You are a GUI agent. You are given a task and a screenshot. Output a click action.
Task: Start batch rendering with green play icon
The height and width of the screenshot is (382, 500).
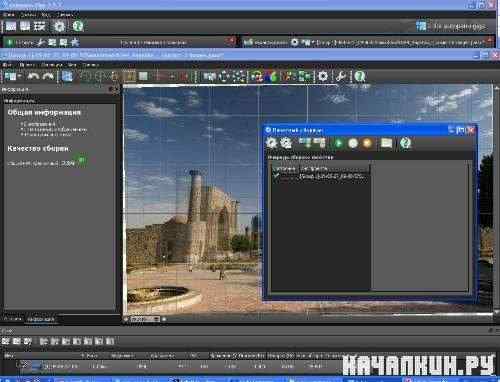pyautogui.click(x=338, y=143)
